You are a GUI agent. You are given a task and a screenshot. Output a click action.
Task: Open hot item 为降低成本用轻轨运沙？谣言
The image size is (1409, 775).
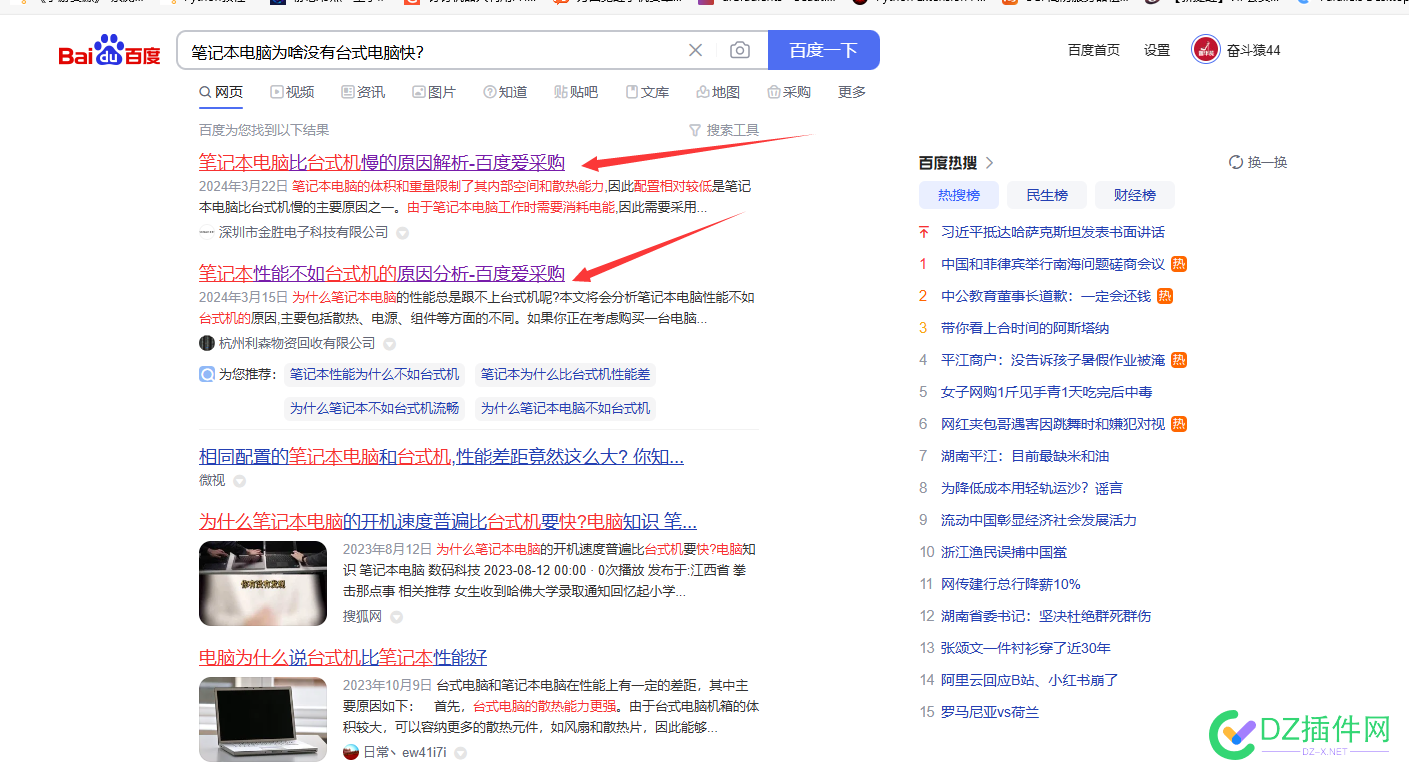[x=1032, y=488]
